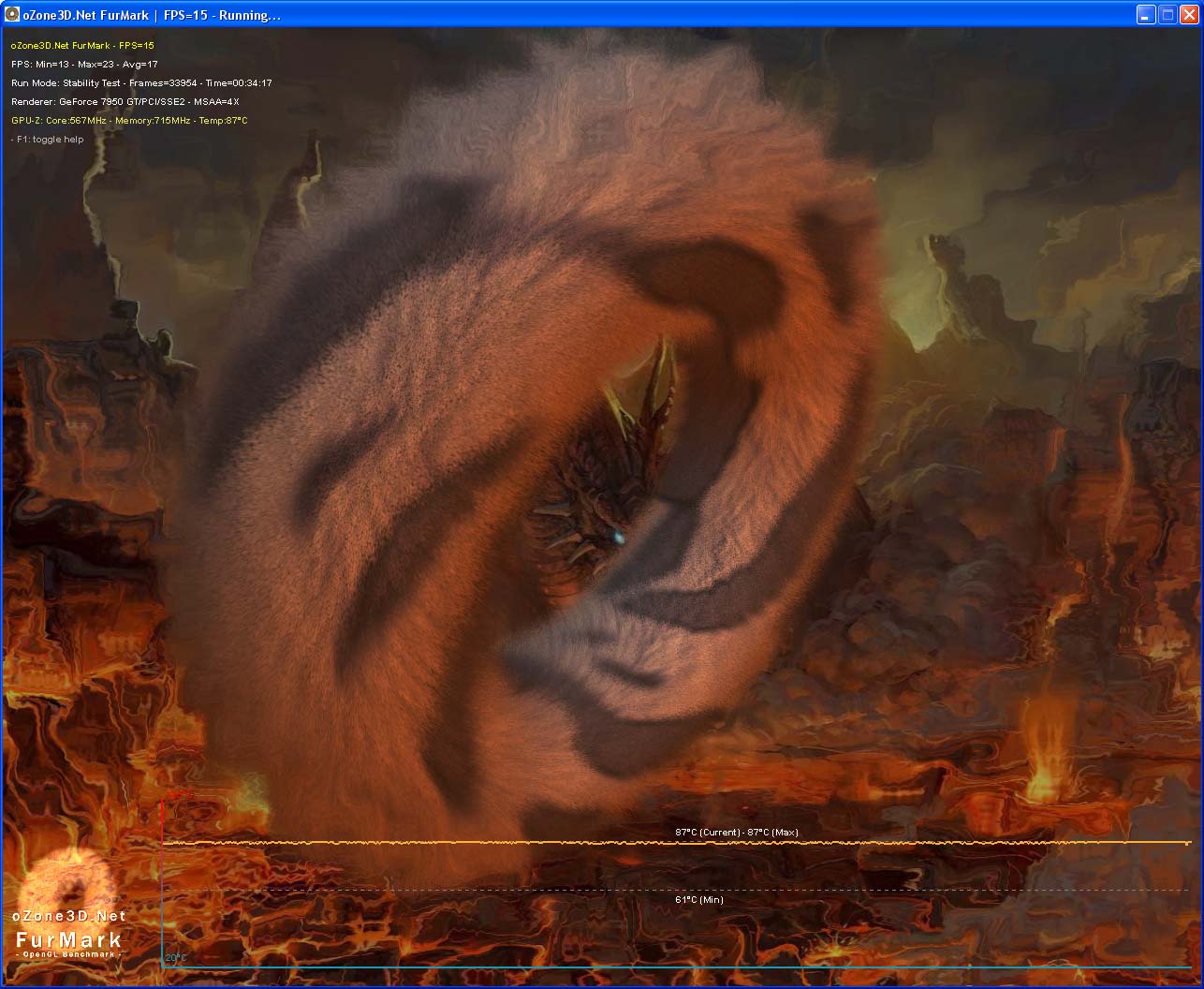Click the 'Run Mode: Stability Test' line

(x=141, y=82)
